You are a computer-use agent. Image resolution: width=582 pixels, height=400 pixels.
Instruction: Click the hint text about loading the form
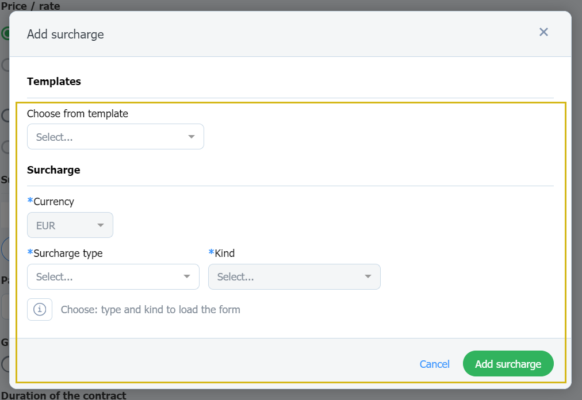150,309
